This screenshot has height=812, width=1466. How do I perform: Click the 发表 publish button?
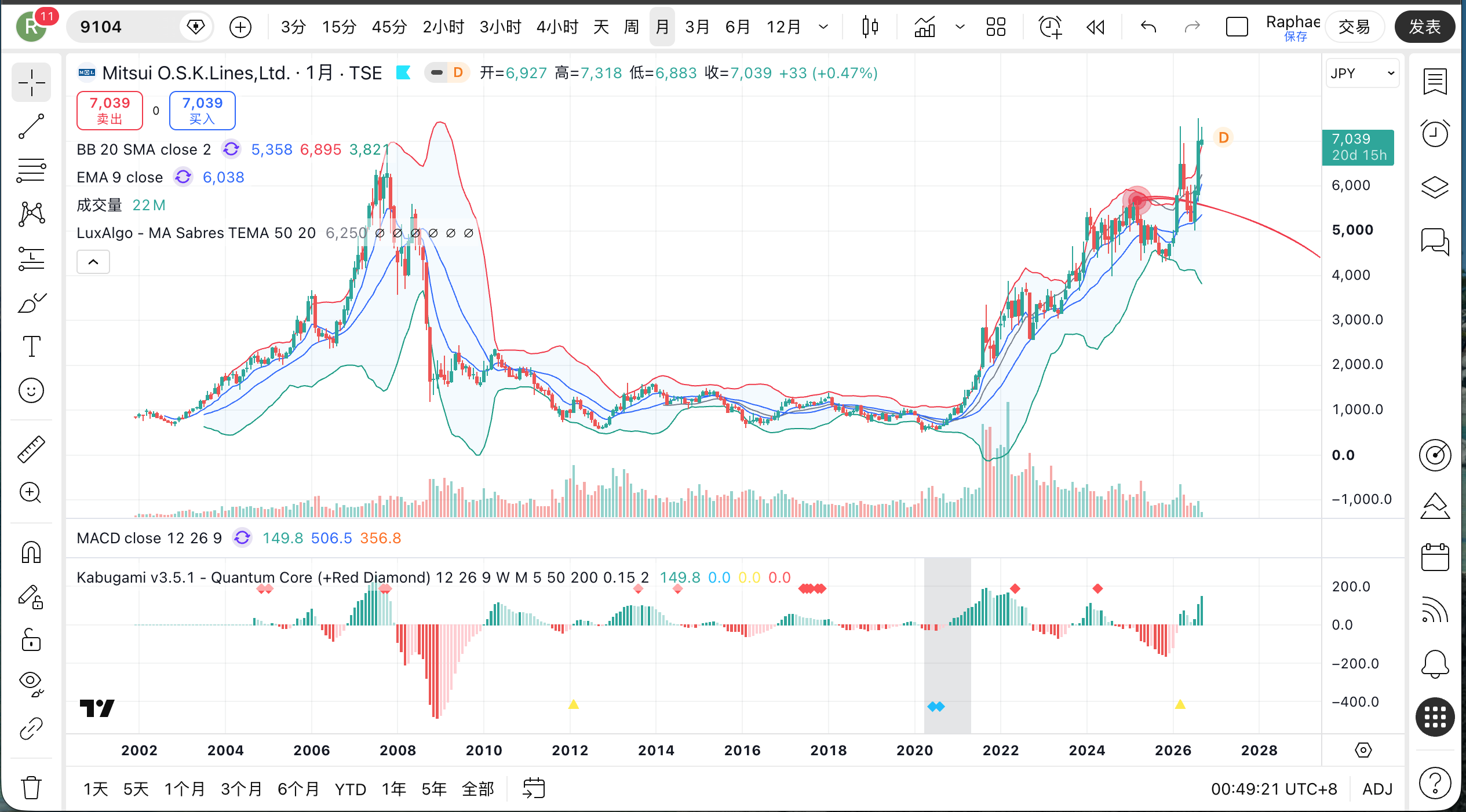click(x=1425, y=27)
